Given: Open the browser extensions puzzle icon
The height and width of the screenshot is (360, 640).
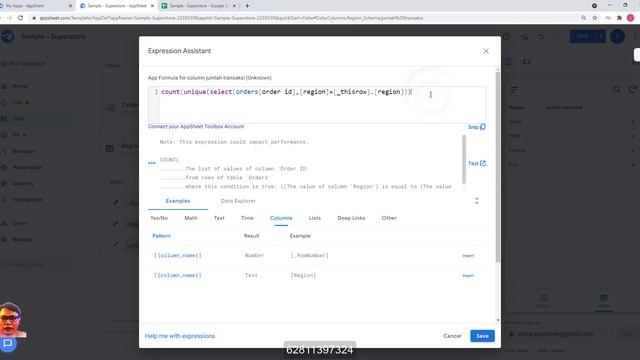Looking at the screenshot, I should coord(619,18).
